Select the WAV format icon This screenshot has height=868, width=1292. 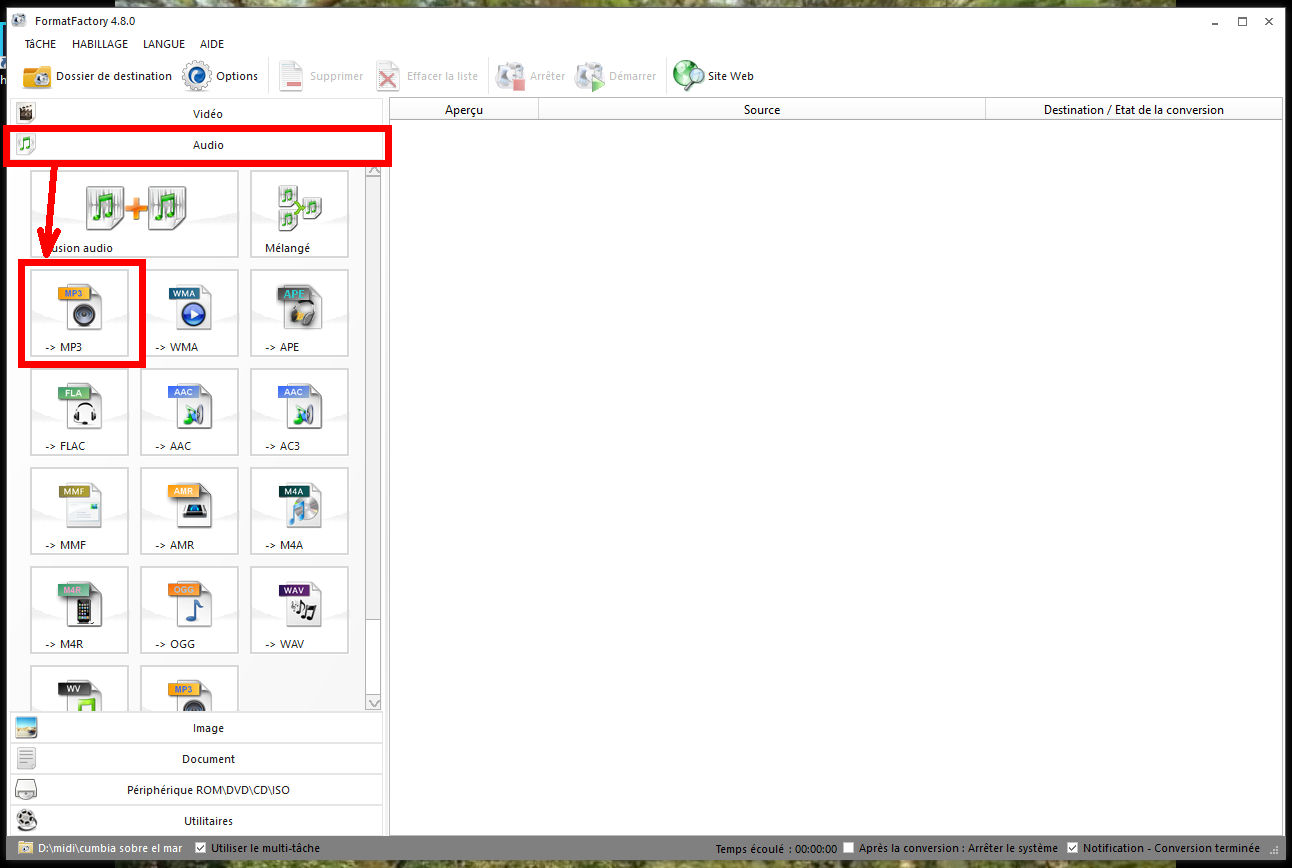(299, 609)
